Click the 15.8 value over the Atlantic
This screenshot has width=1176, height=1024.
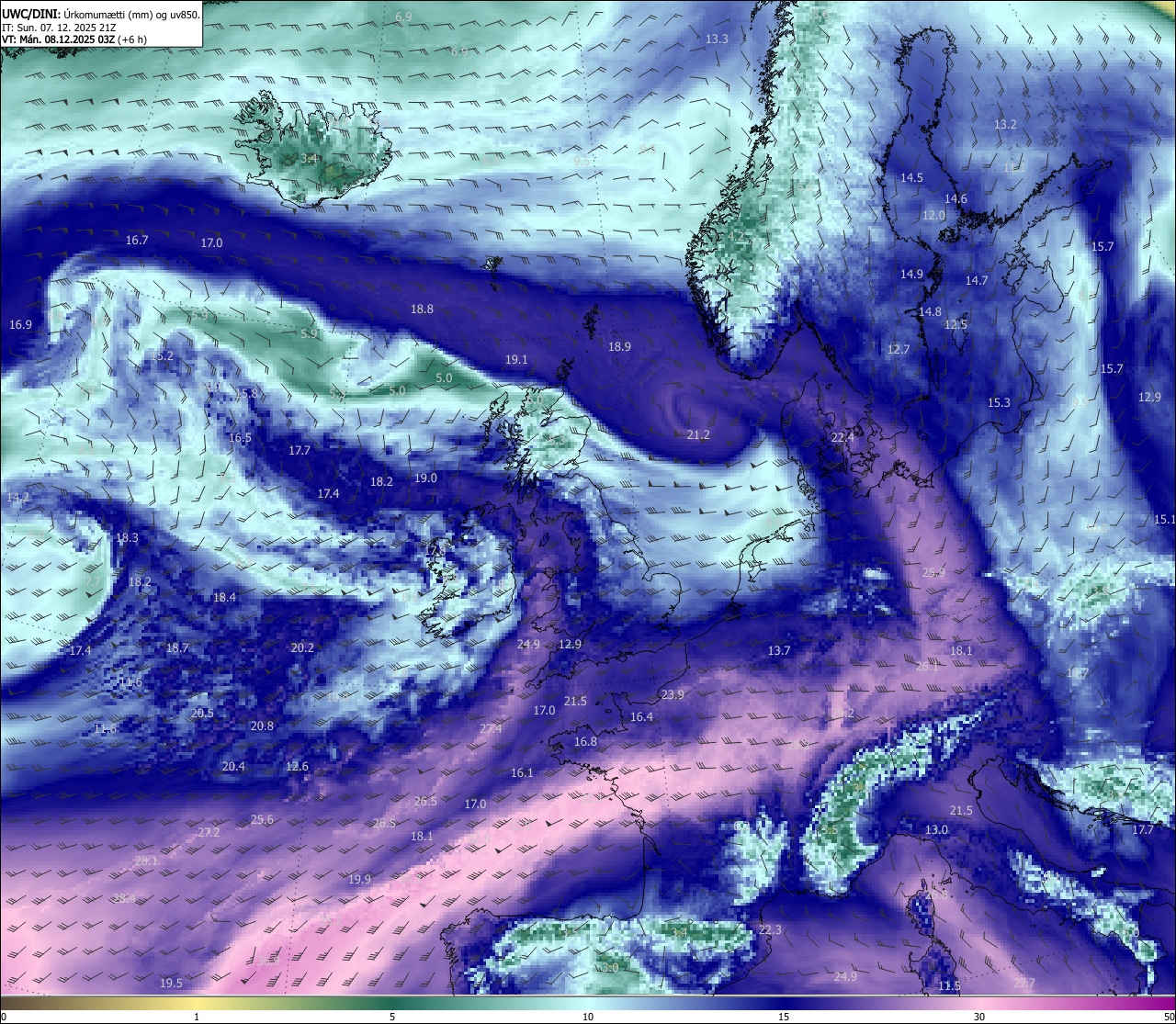[246, 393]
